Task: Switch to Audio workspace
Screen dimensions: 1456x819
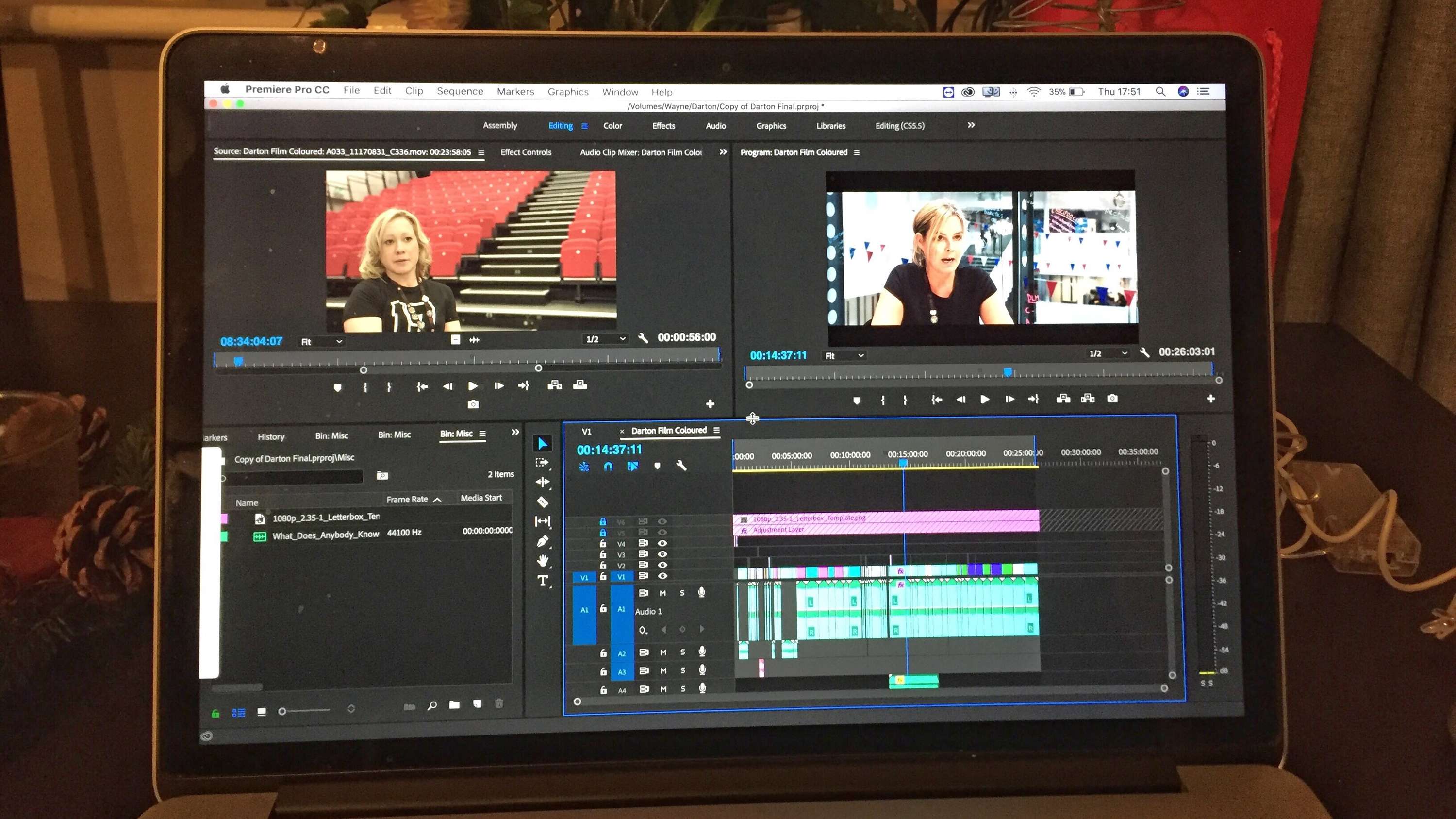Action: (715, 125)
